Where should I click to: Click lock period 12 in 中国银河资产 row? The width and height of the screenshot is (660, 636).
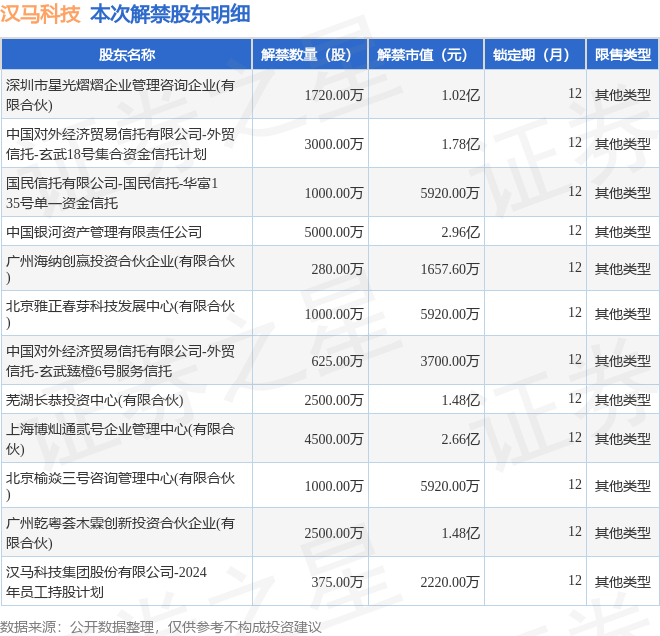[x=575, y=230]
